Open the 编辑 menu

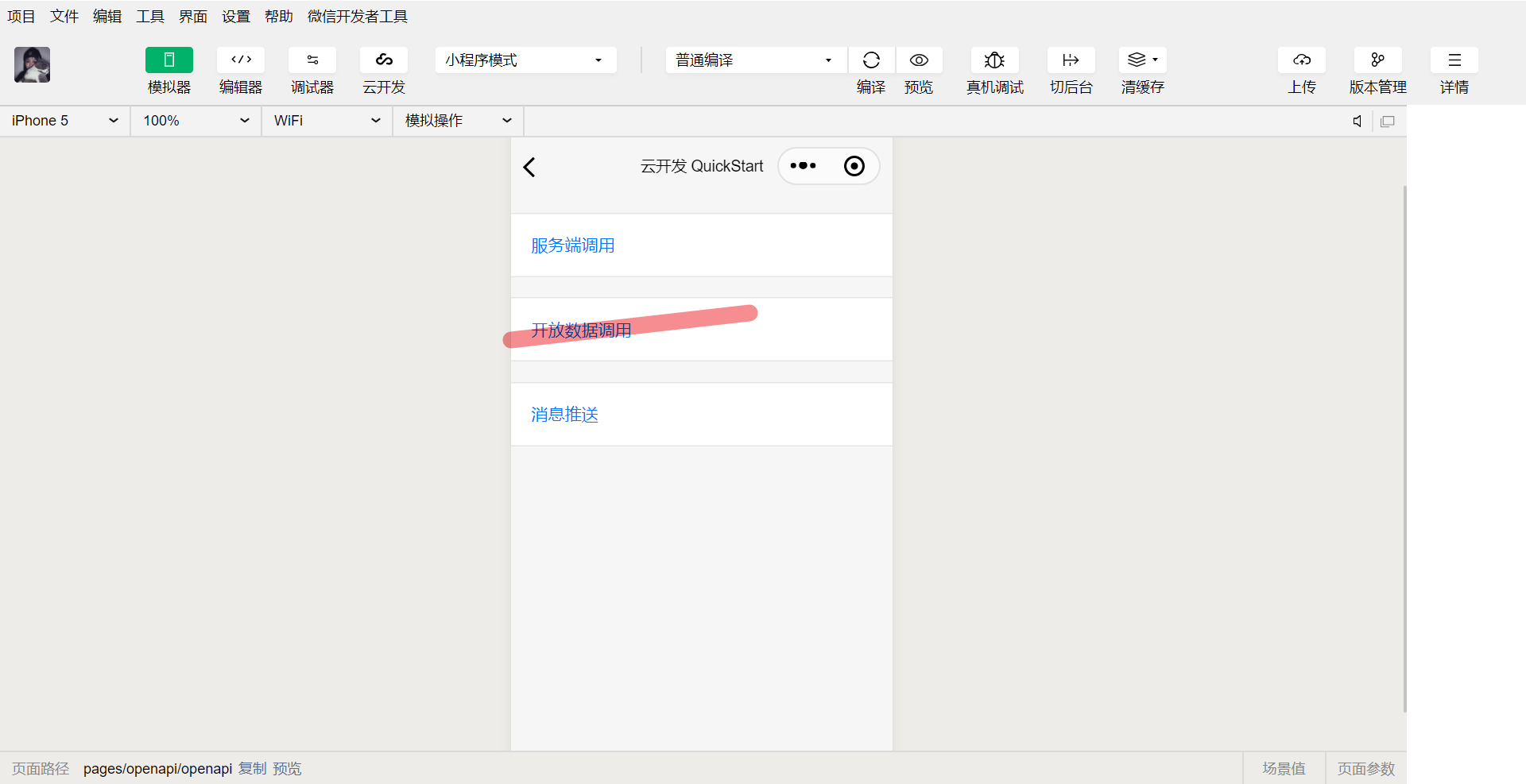click(107, 17)
